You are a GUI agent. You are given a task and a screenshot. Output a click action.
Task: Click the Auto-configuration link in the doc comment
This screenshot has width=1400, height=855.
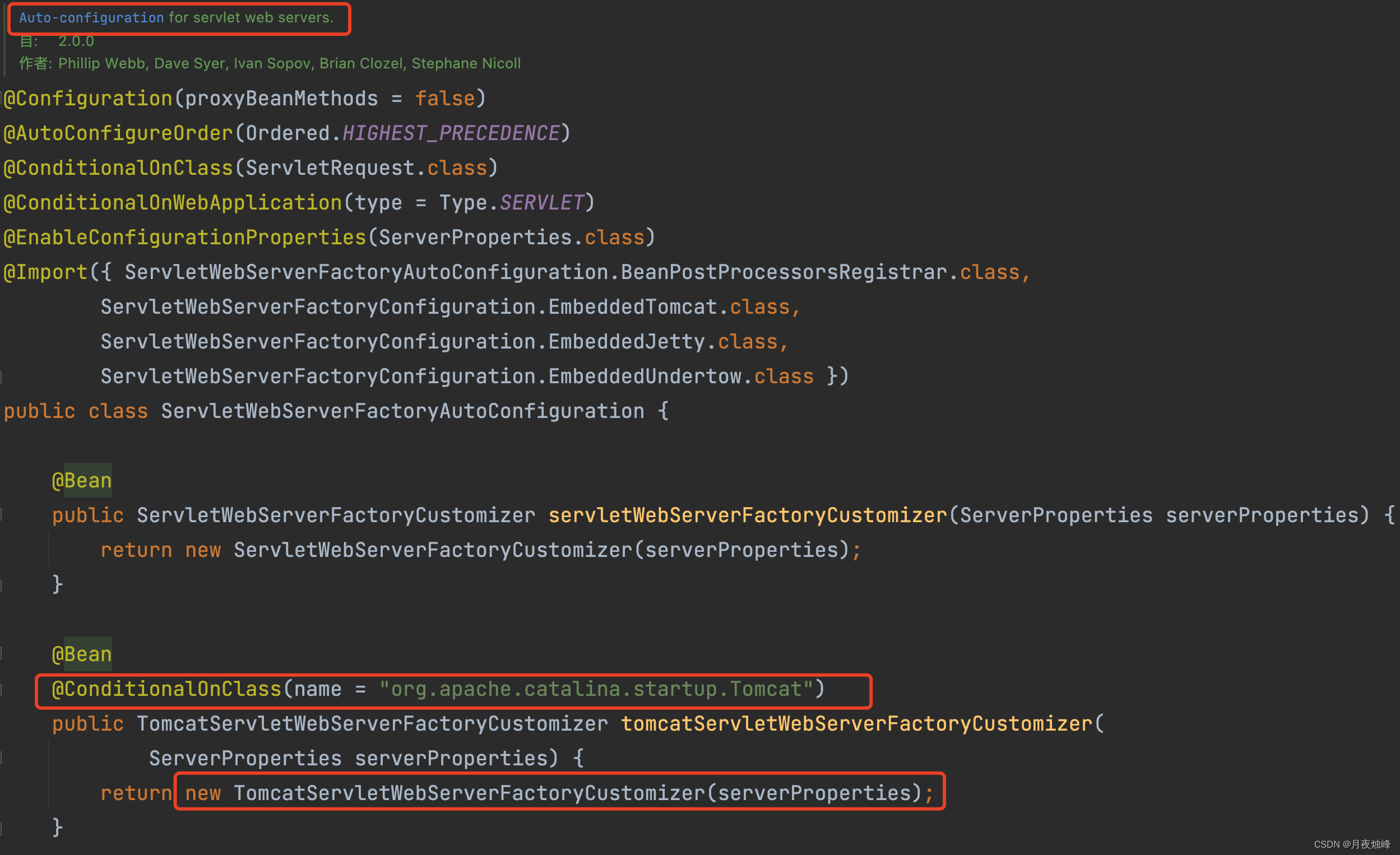[x=91, y=17]
